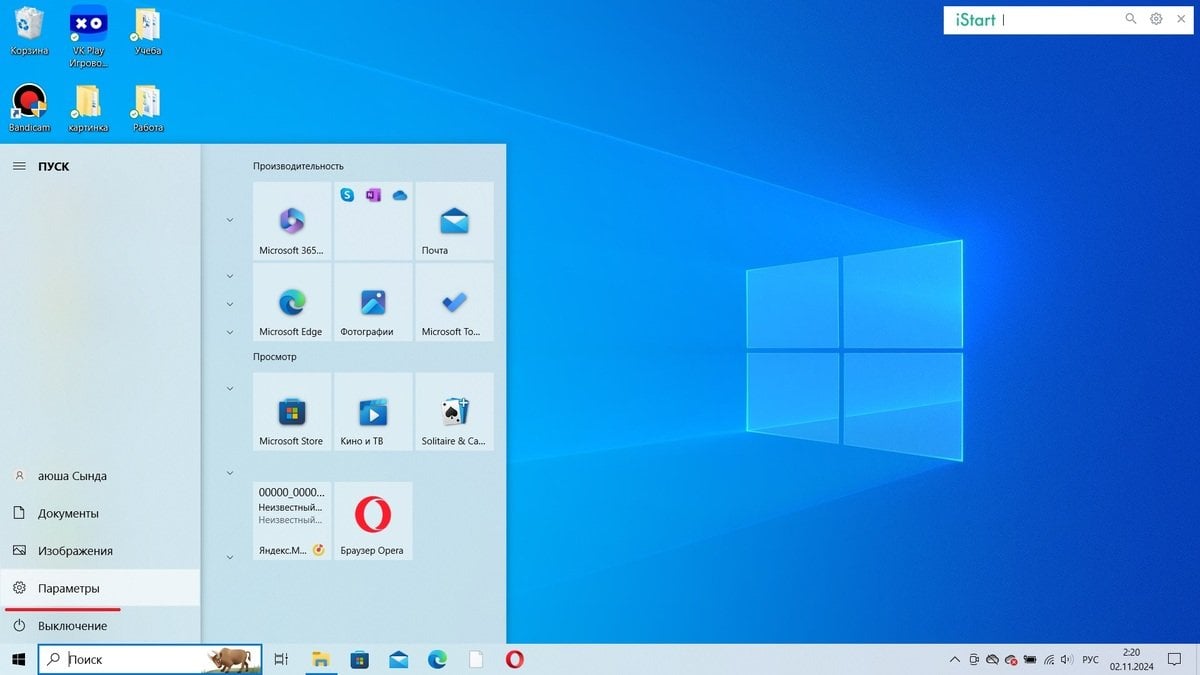Open Task View from taskbar

point(282,659)
